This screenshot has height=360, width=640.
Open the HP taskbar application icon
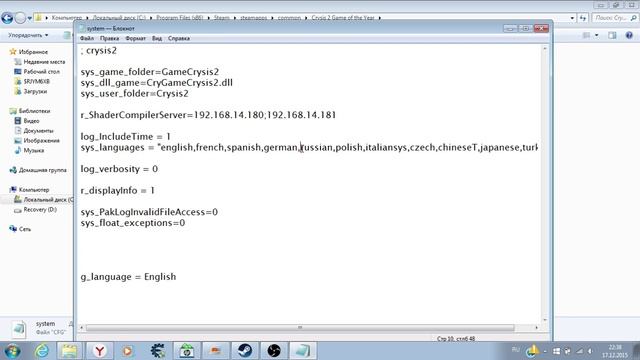pyautogui.click(x=187, y=351)
